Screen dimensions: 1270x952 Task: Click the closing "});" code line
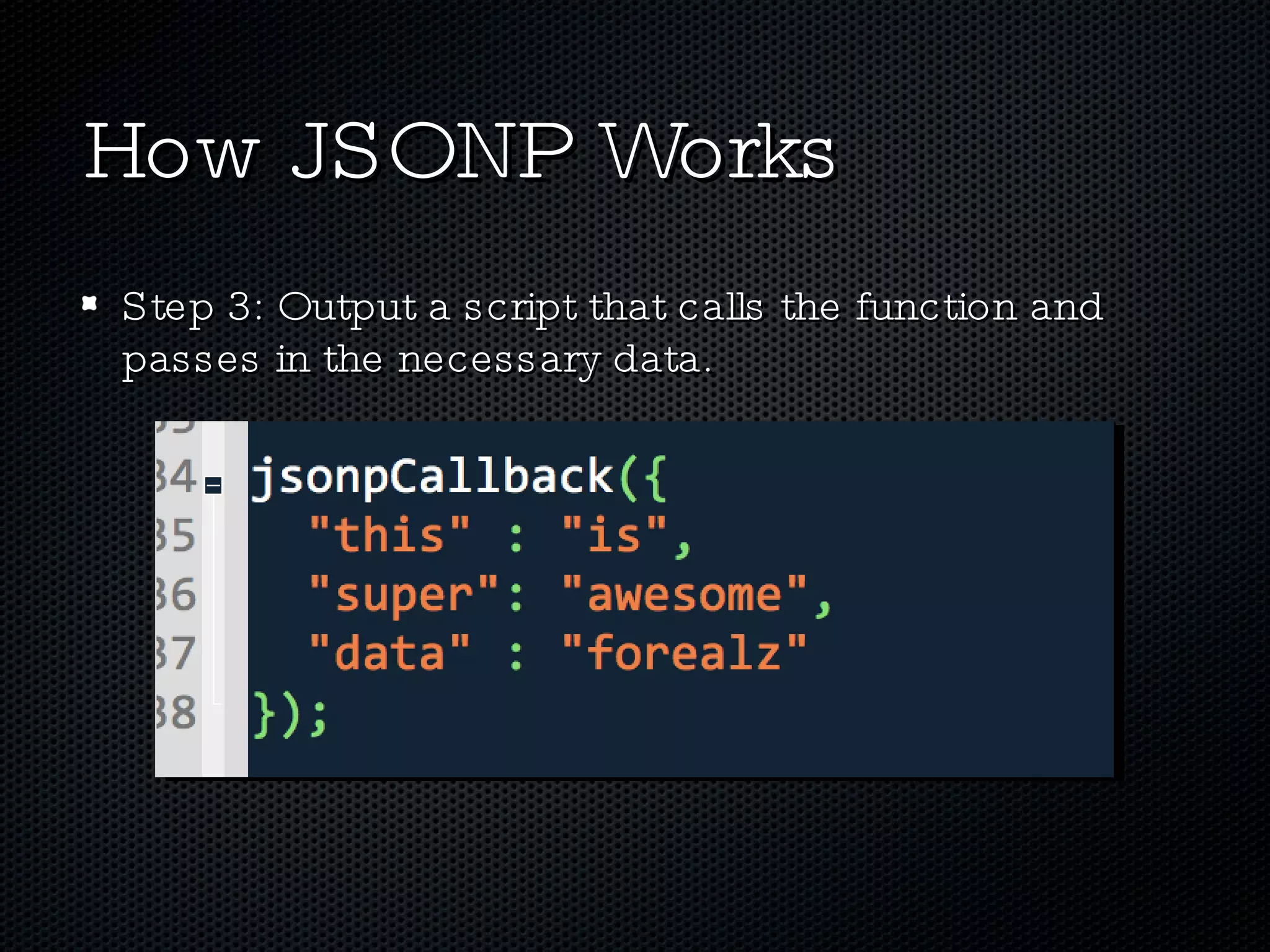(289, 715)
